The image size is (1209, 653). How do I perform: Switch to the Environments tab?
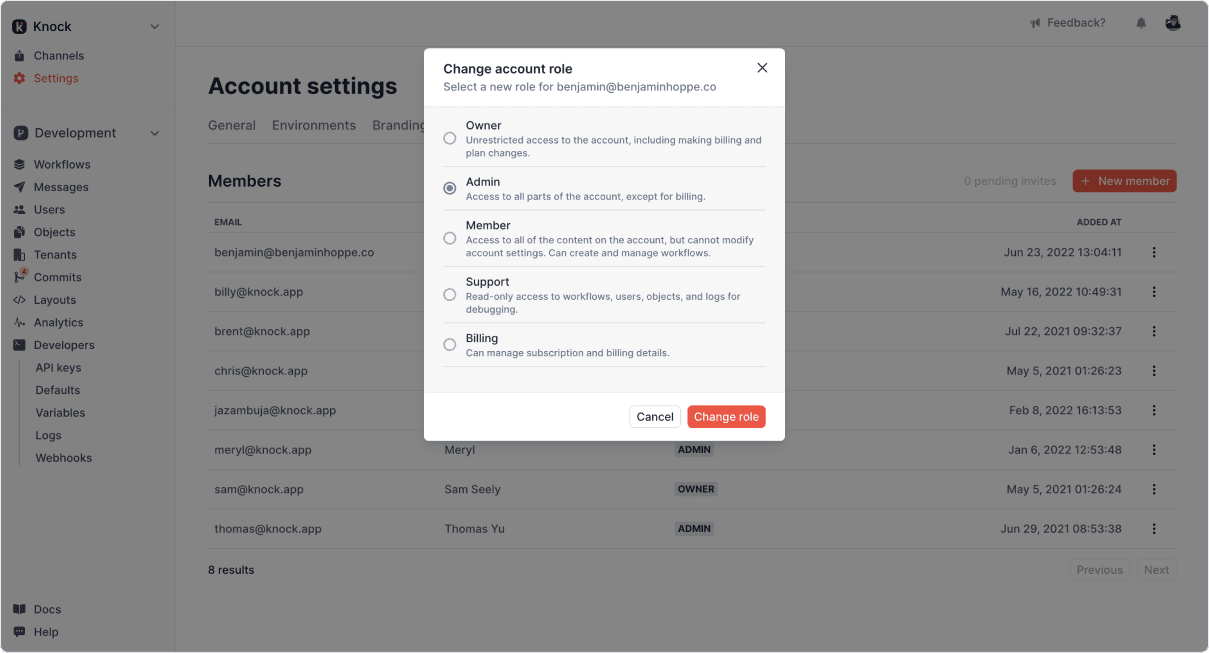[313, 125]
